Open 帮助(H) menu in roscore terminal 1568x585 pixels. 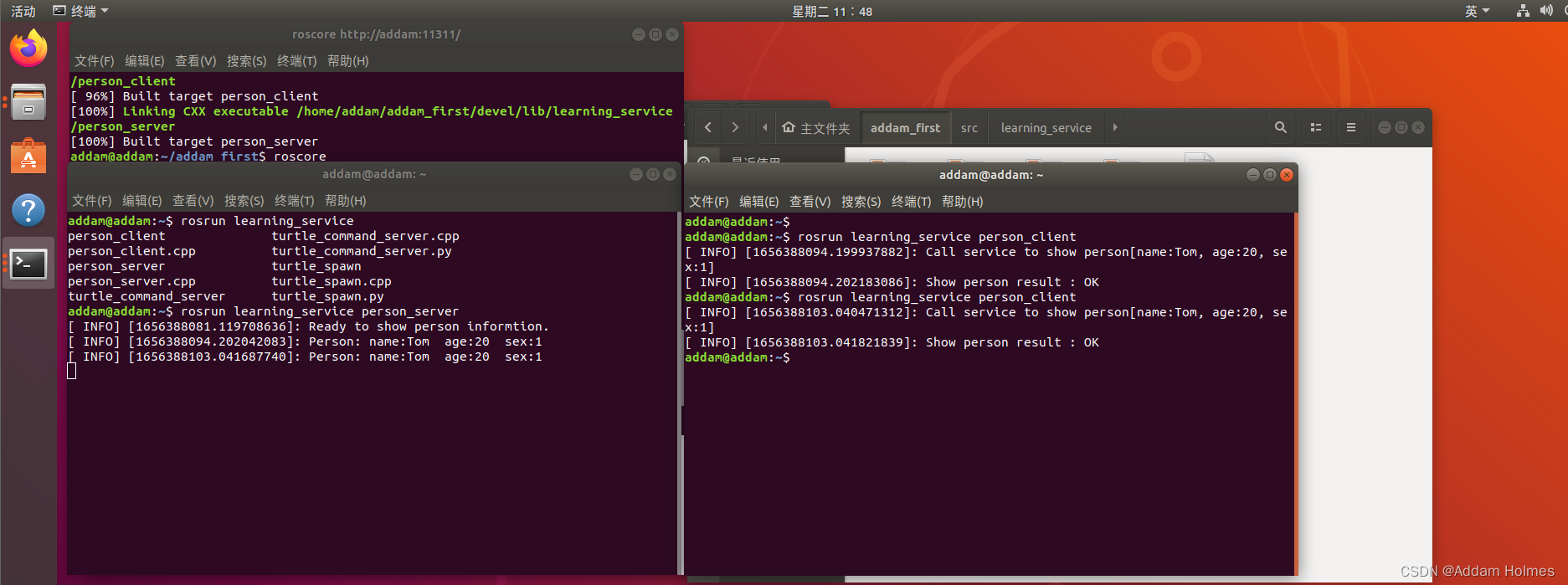pyautogui.click(x=347, y=61)
